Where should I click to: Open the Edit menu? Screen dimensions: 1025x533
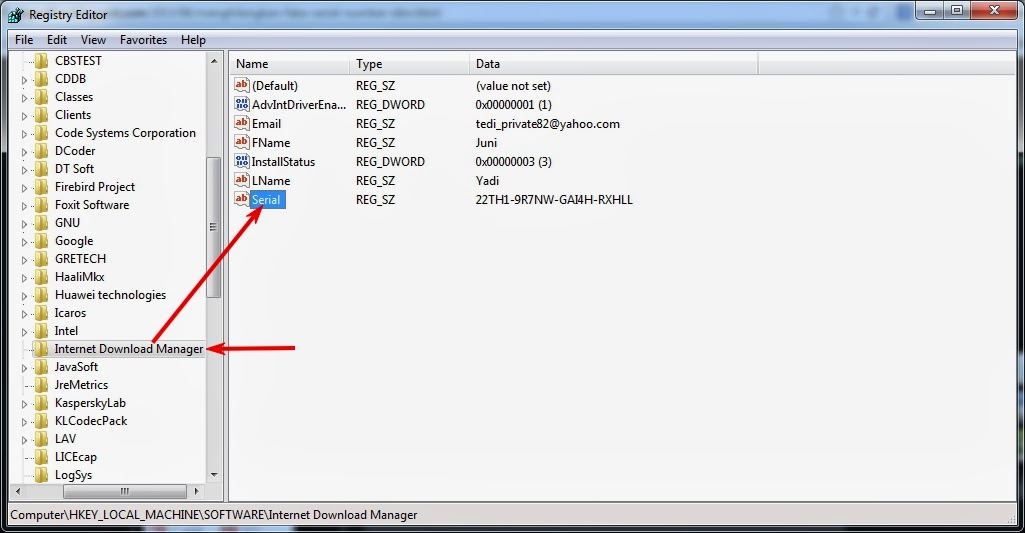(x=57, y=40)
